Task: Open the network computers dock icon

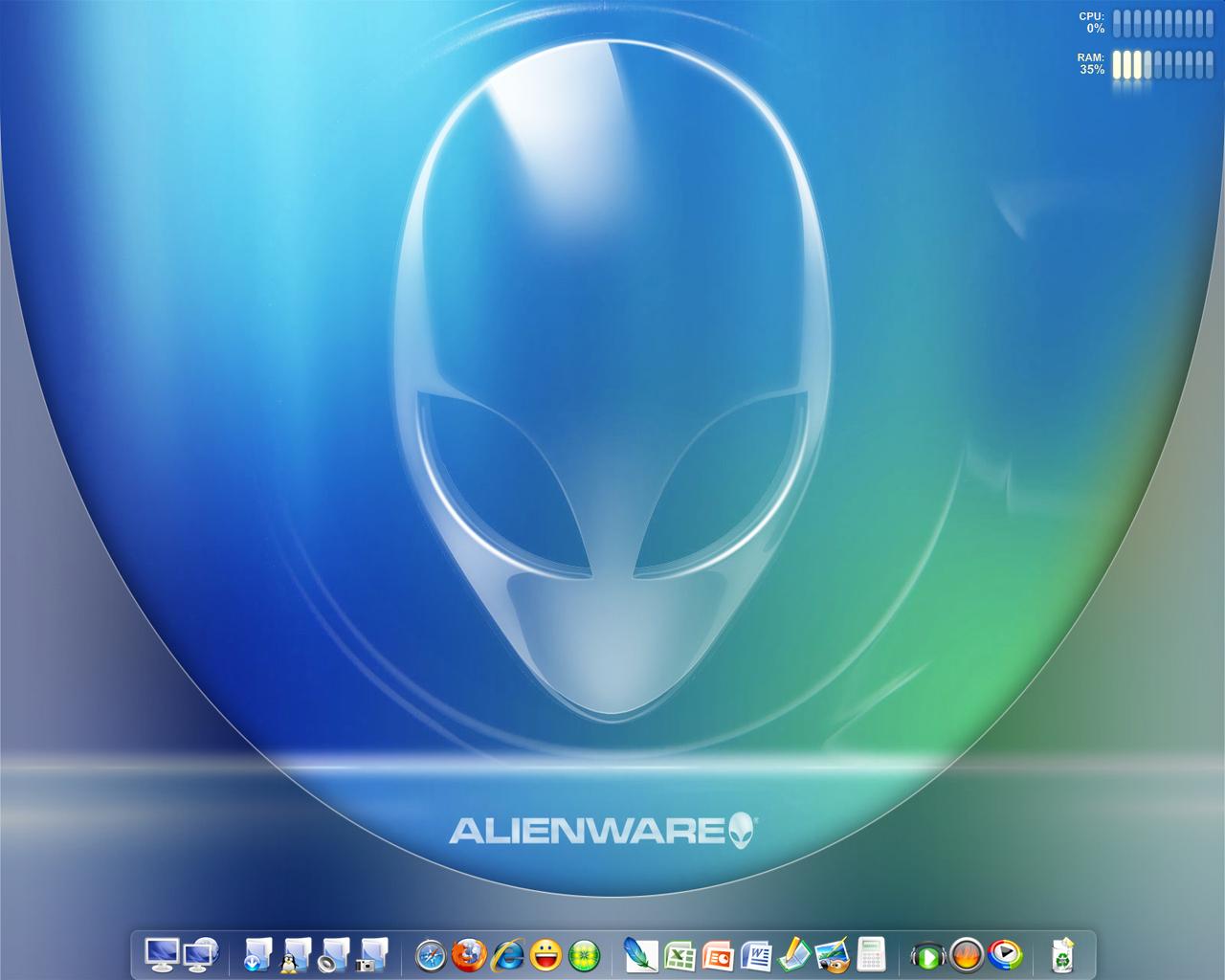Action: pyautogui.click(x=201, y=954)
